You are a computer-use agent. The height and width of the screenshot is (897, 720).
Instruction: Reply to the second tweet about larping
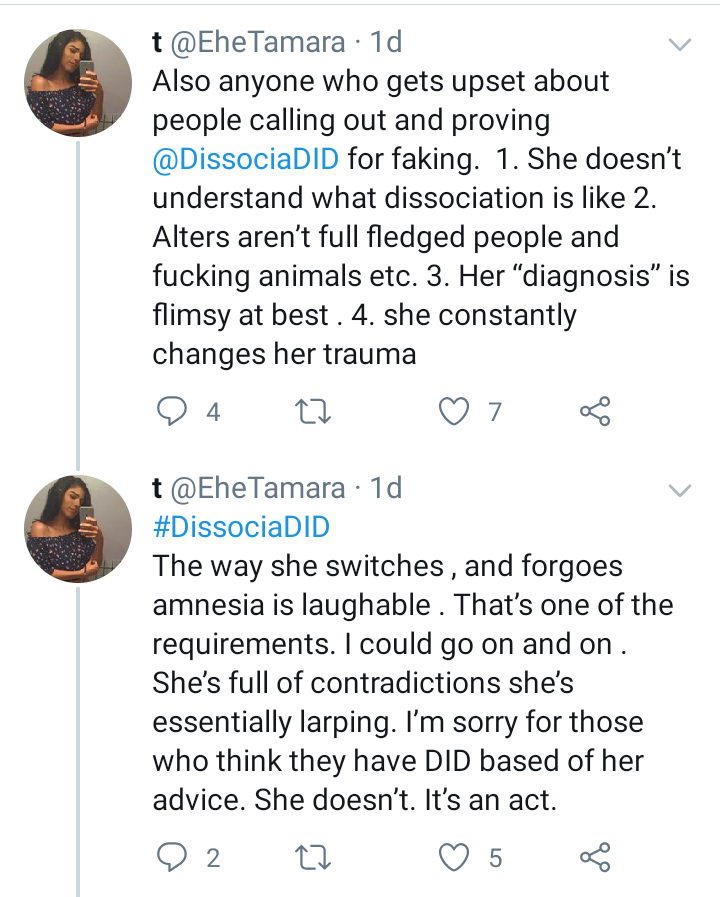click(174, 857)
